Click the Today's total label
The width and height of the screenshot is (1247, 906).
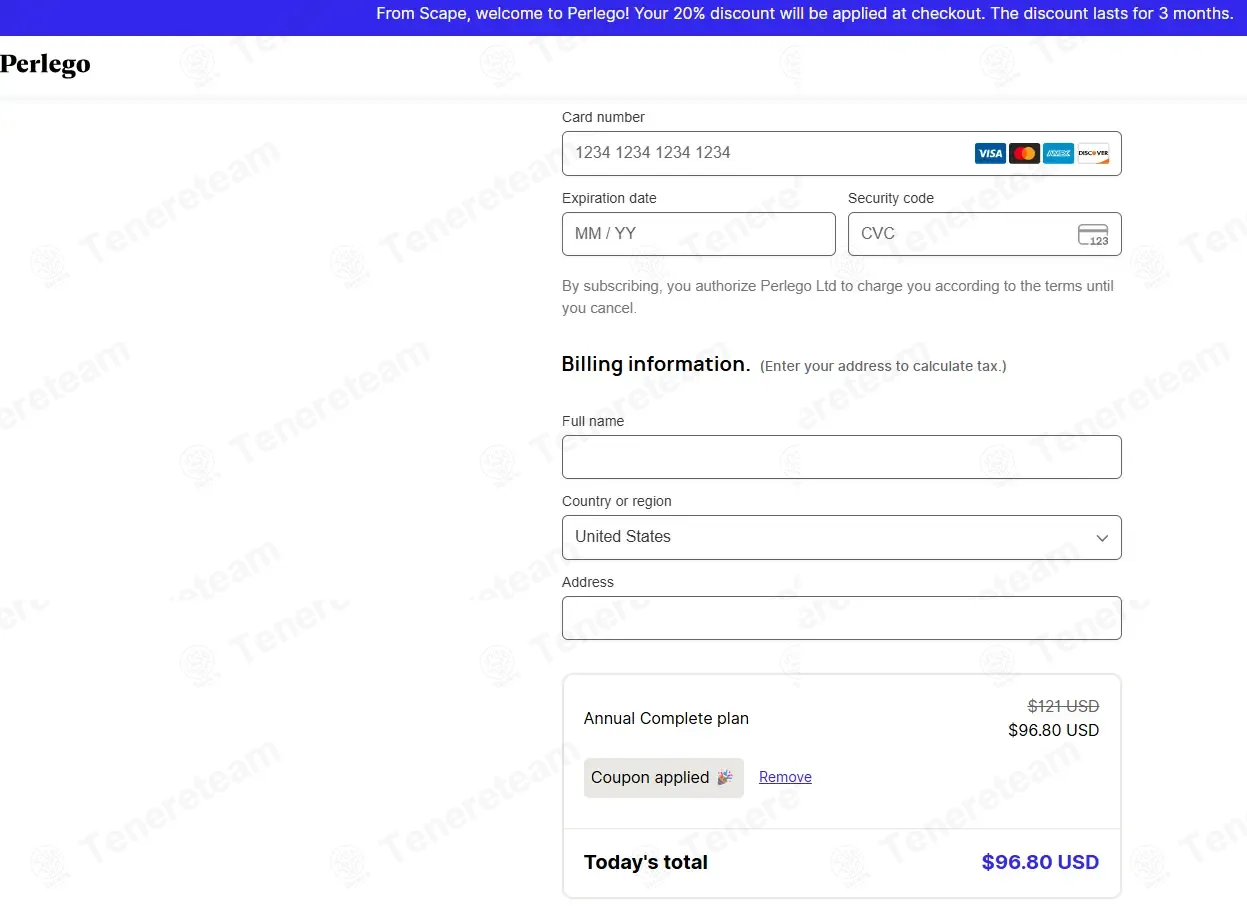point(646,862)
